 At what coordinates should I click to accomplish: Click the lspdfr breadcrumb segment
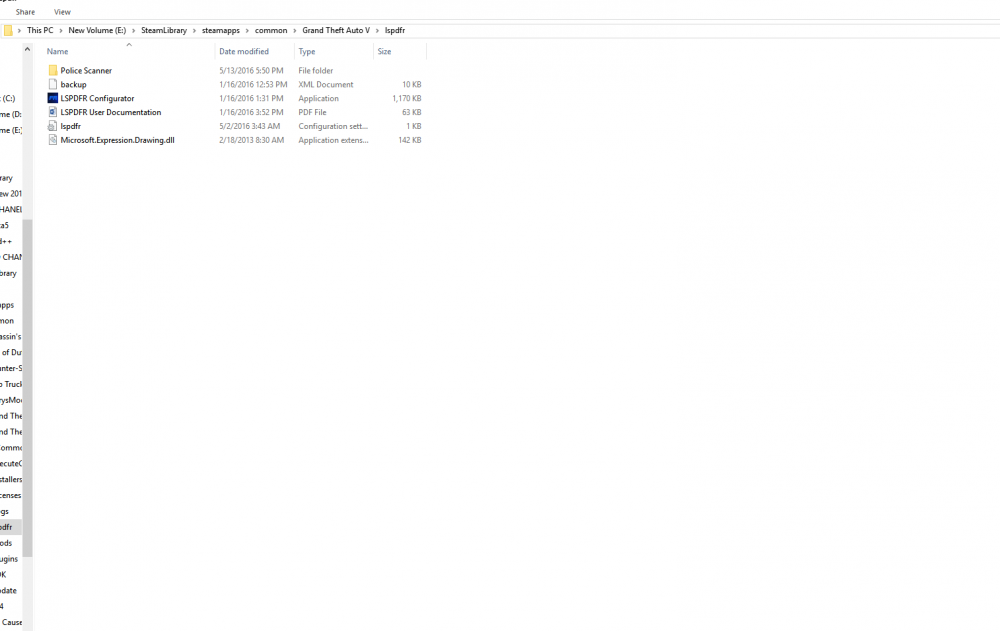(395, 31)
